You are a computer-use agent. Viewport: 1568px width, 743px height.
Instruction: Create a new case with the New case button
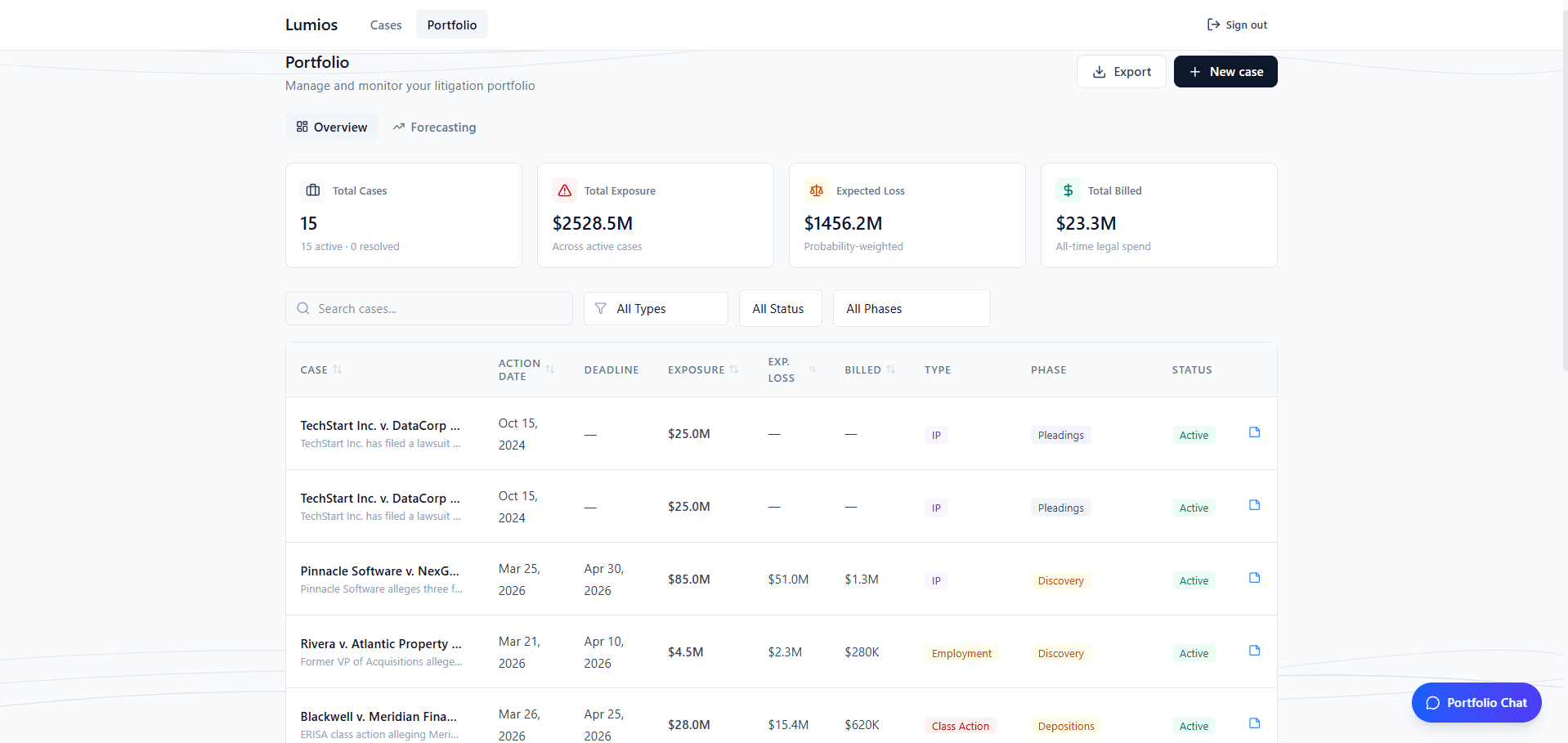[x=1225, y=71]
